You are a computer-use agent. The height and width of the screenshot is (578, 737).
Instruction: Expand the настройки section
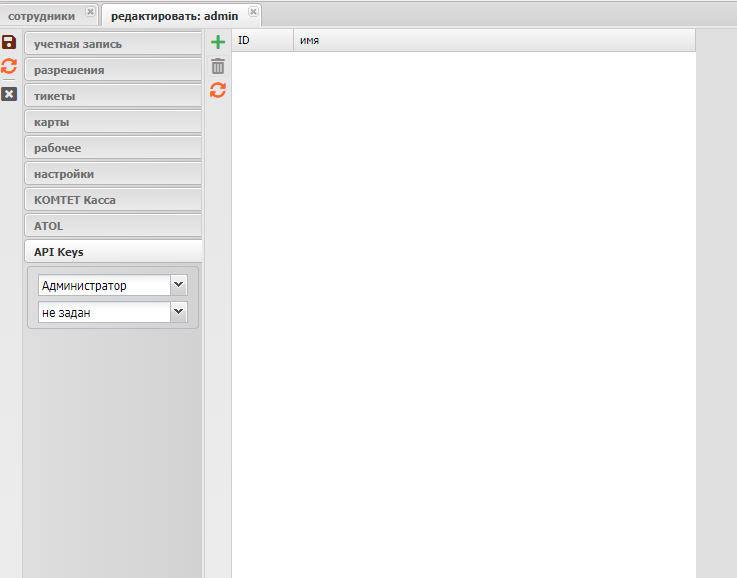pos(112,174)
